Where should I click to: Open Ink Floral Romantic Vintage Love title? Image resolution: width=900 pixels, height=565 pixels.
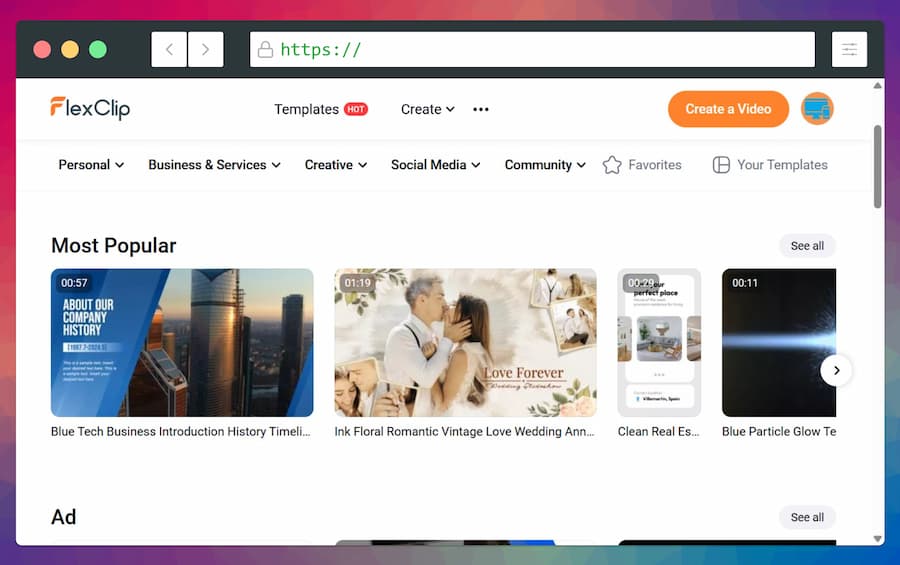464,431
